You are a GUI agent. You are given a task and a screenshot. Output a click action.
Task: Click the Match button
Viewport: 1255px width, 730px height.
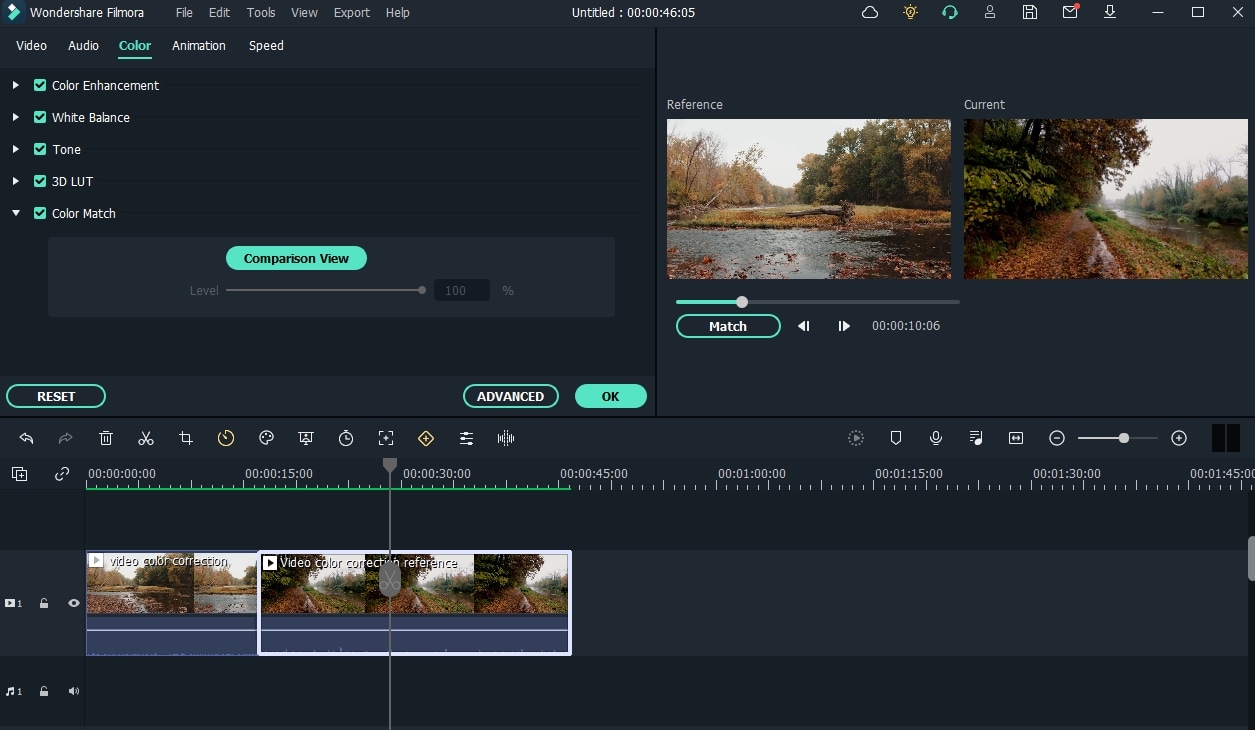tap(728, 326)
